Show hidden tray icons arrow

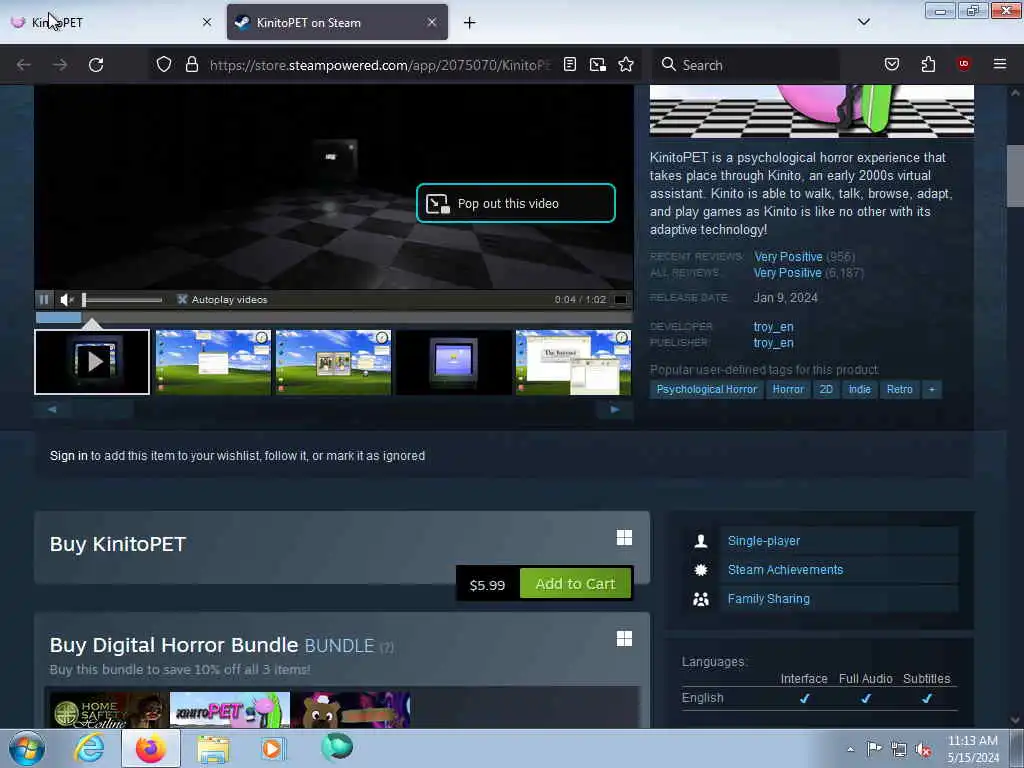tap(850, 749)
